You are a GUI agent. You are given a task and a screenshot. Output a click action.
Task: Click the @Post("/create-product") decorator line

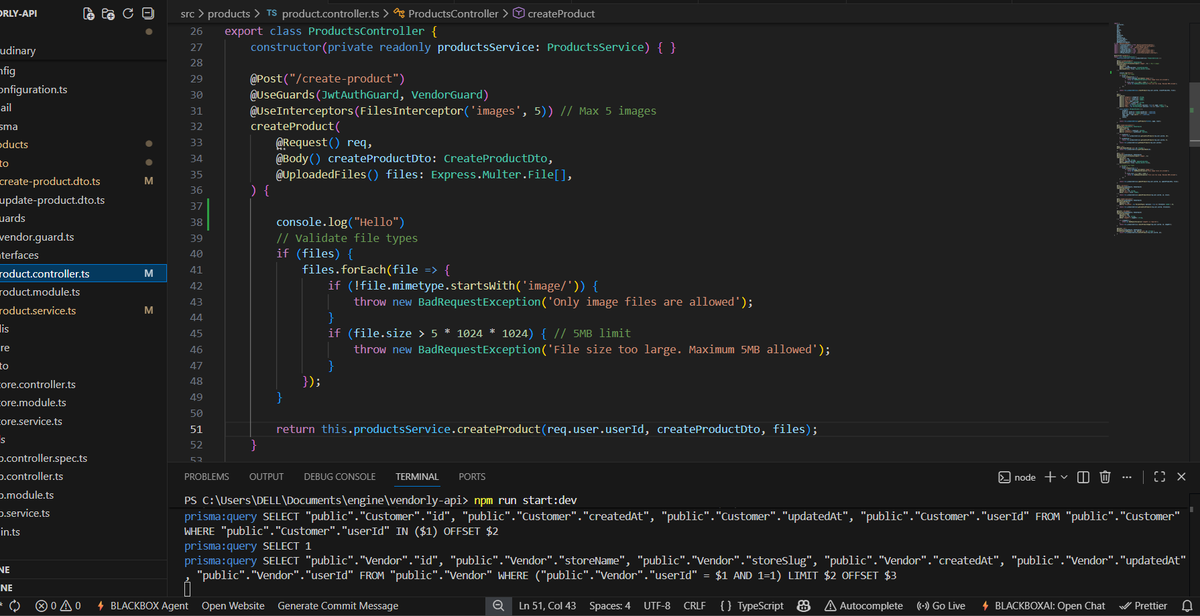tap(327, 79)
